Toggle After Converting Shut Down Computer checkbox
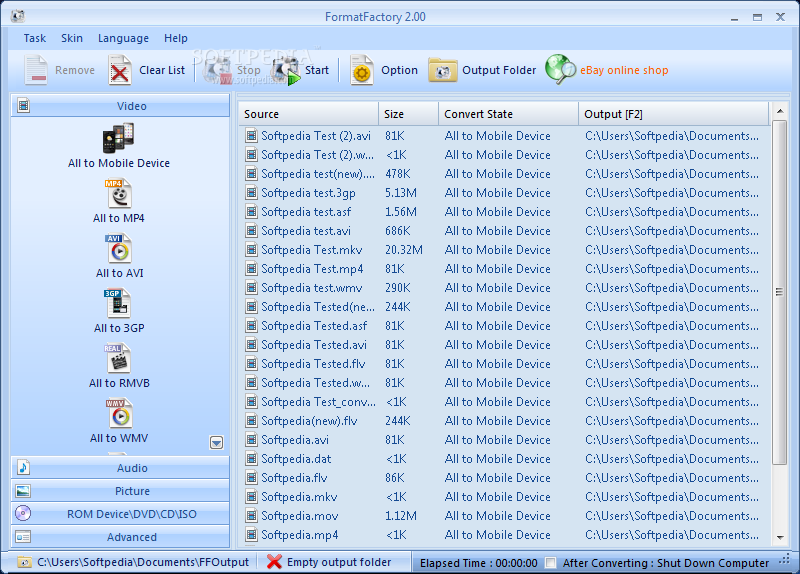 point(551,563)
